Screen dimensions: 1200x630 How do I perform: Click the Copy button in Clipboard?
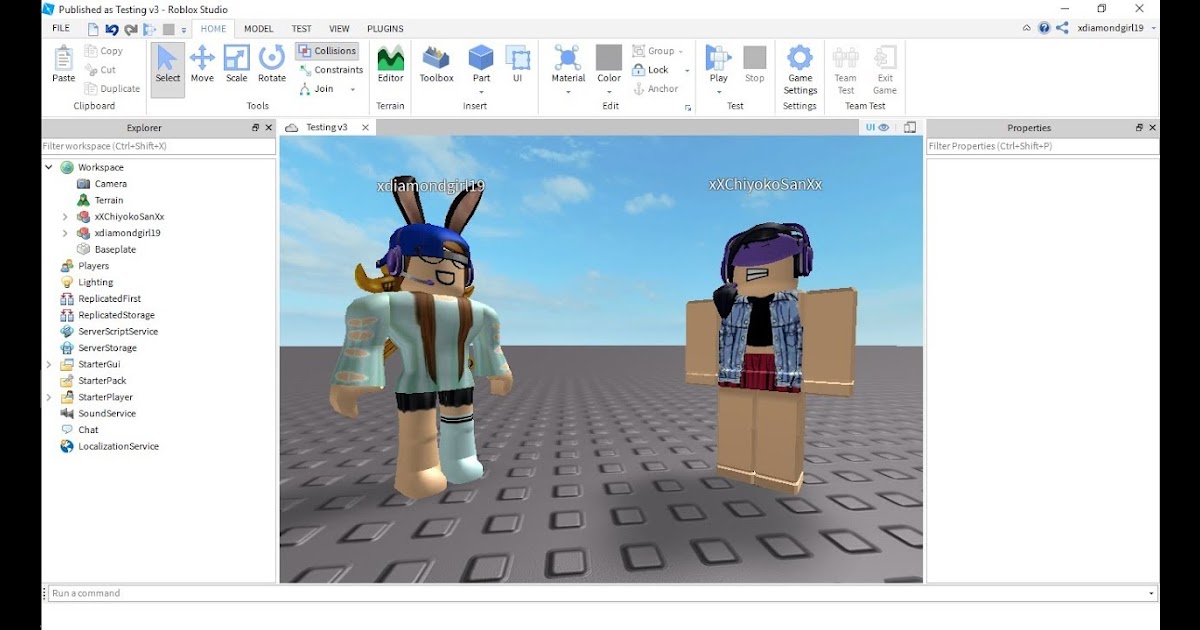(104, 51)
